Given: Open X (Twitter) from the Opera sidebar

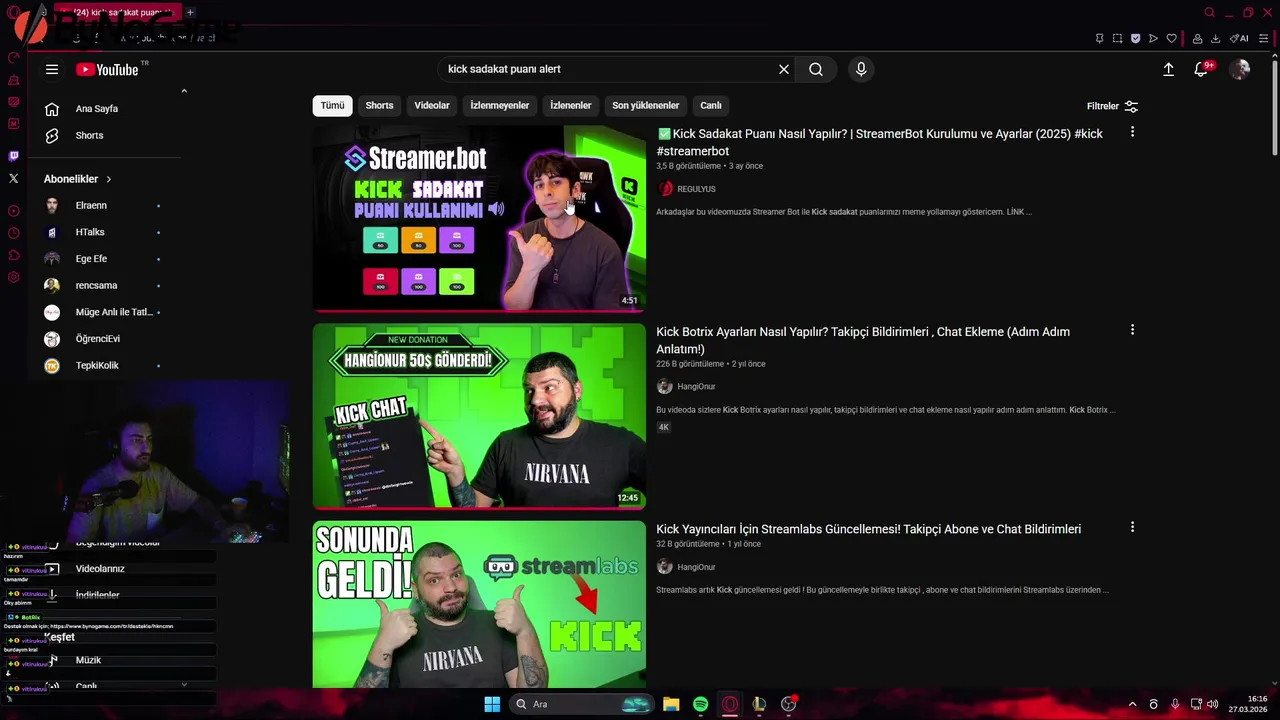Looking at the screenshot, I should tap(13, 178).
